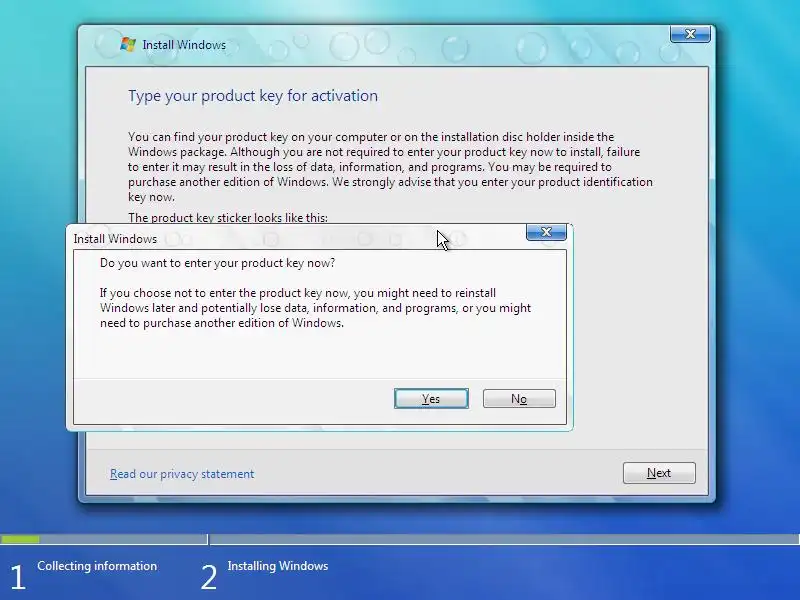Select the 'Collecting information' step label
Image resolution: width=800 pixels, height=600 pixels.
[x=97, y=566]
